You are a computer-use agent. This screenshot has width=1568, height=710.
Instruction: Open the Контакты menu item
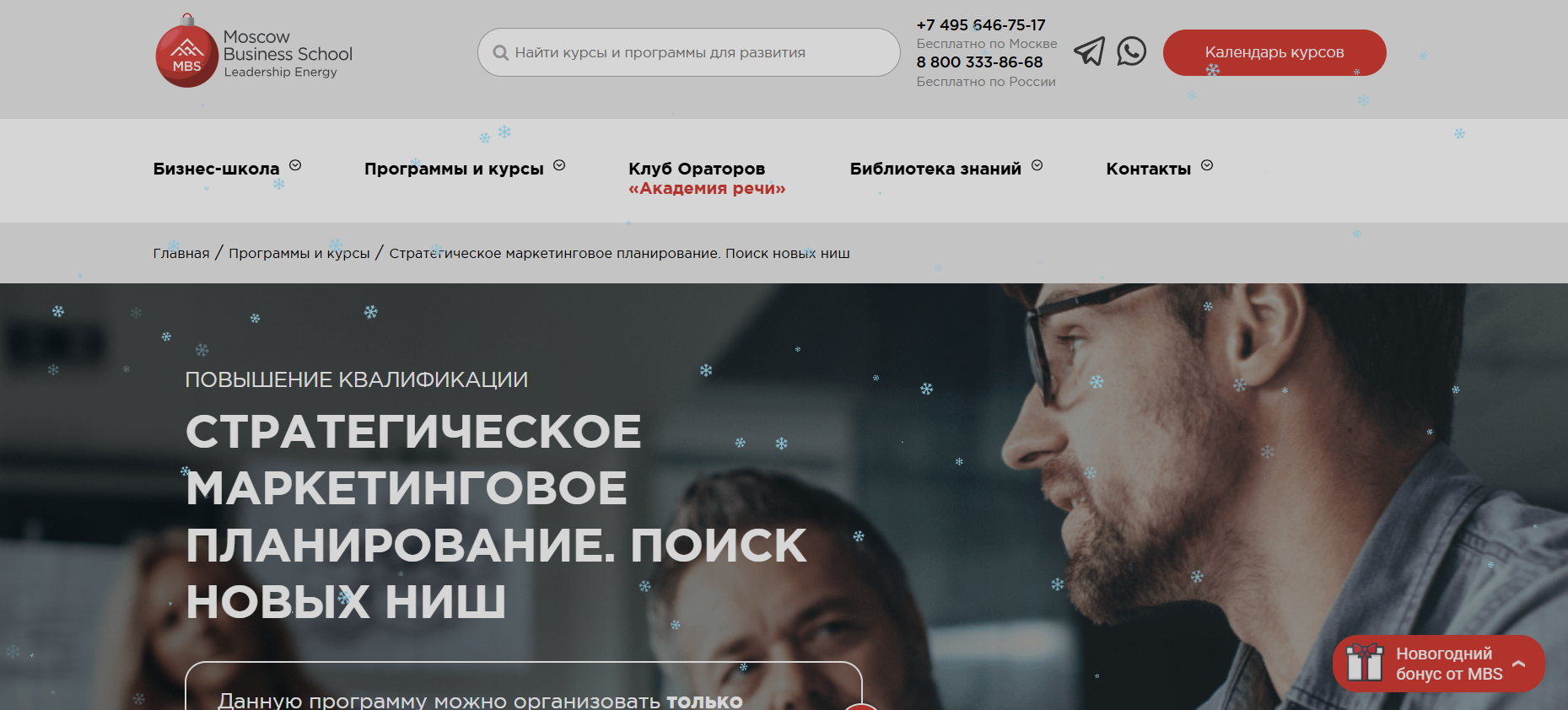(x=1149, y=169)
